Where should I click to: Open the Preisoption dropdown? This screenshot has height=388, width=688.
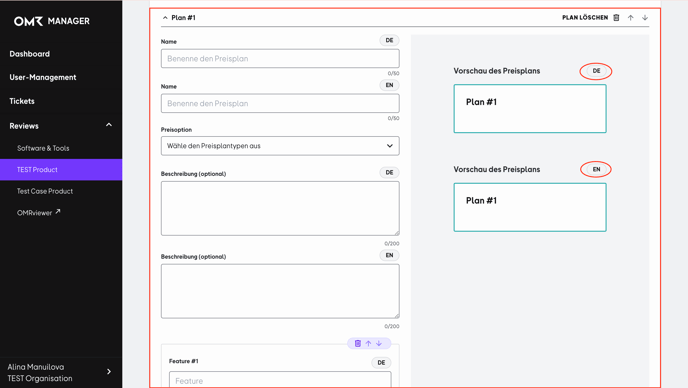pyautogui.click(x=280, y=146)
